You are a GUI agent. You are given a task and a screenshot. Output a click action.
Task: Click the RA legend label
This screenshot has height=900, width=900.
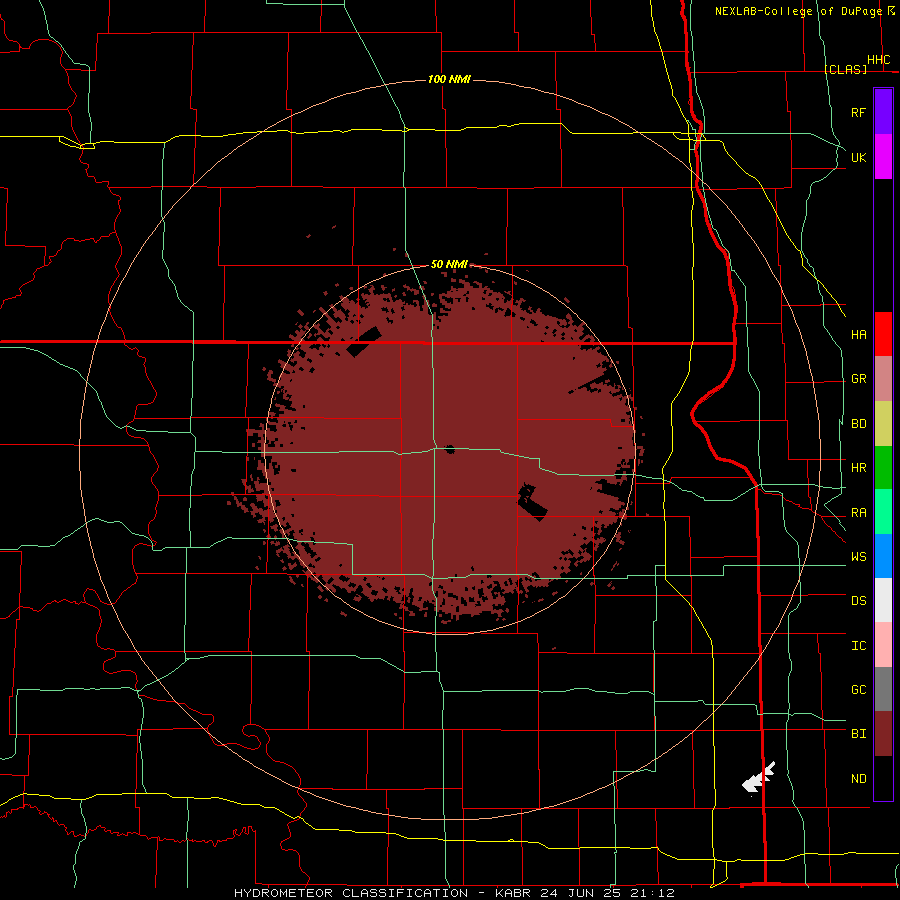tap(858, 513)
